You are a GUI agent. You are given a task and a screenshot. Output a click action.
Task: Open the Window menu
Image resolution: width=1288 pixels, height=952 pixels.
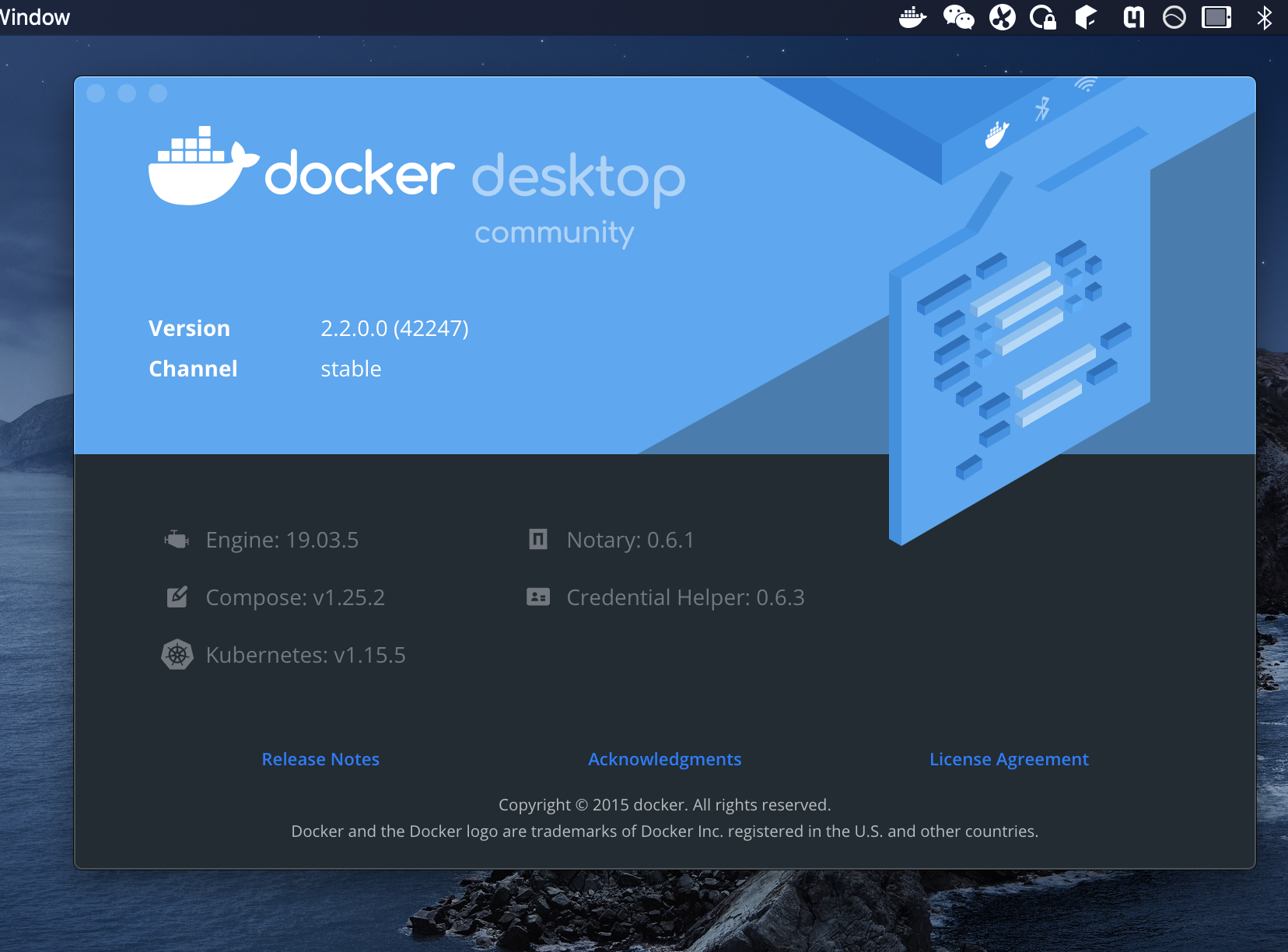[34, 17]
